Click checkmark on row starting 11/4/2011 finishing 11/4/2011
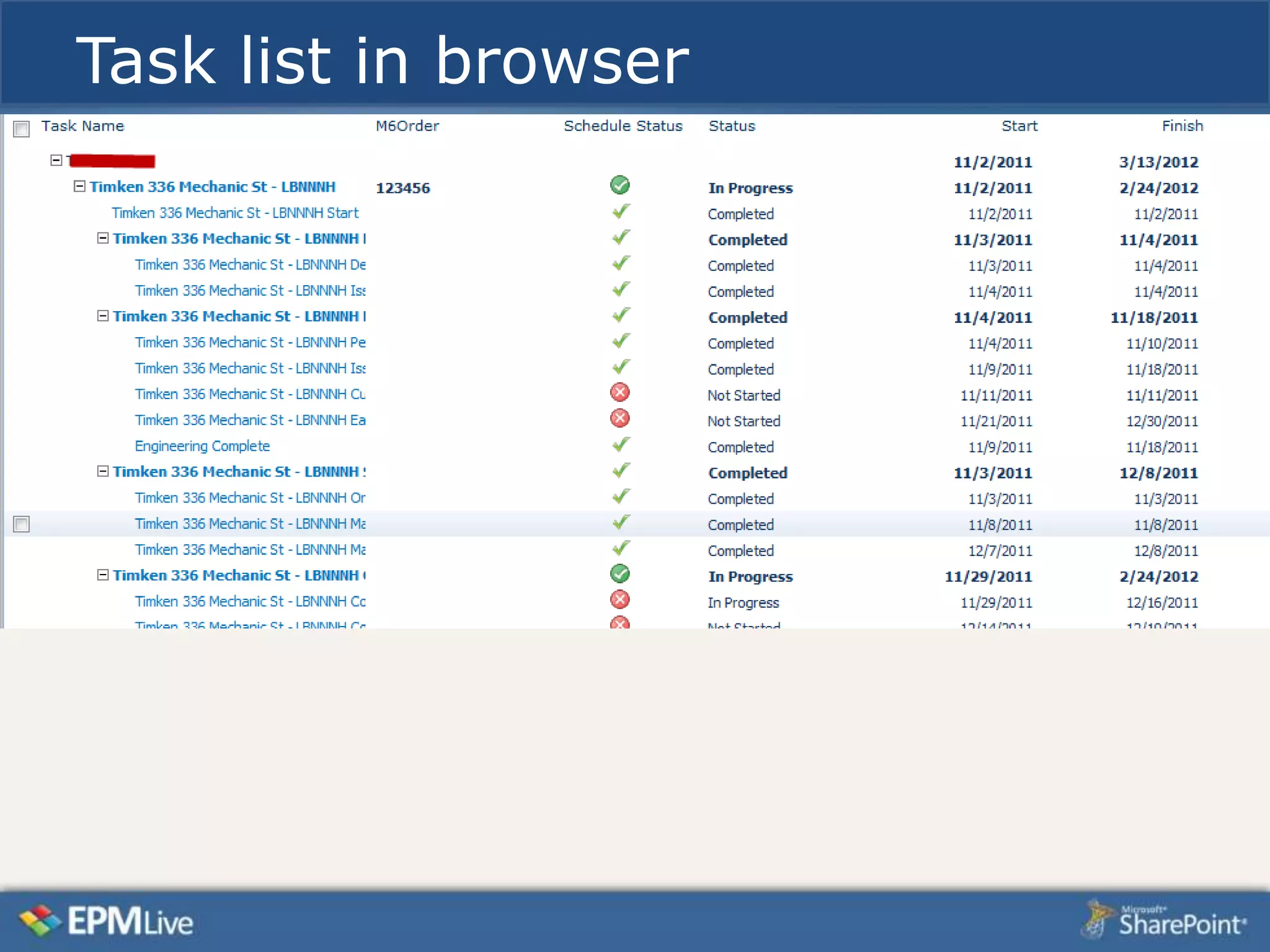This screenshot has height=952, width=1270. (621, 289)
